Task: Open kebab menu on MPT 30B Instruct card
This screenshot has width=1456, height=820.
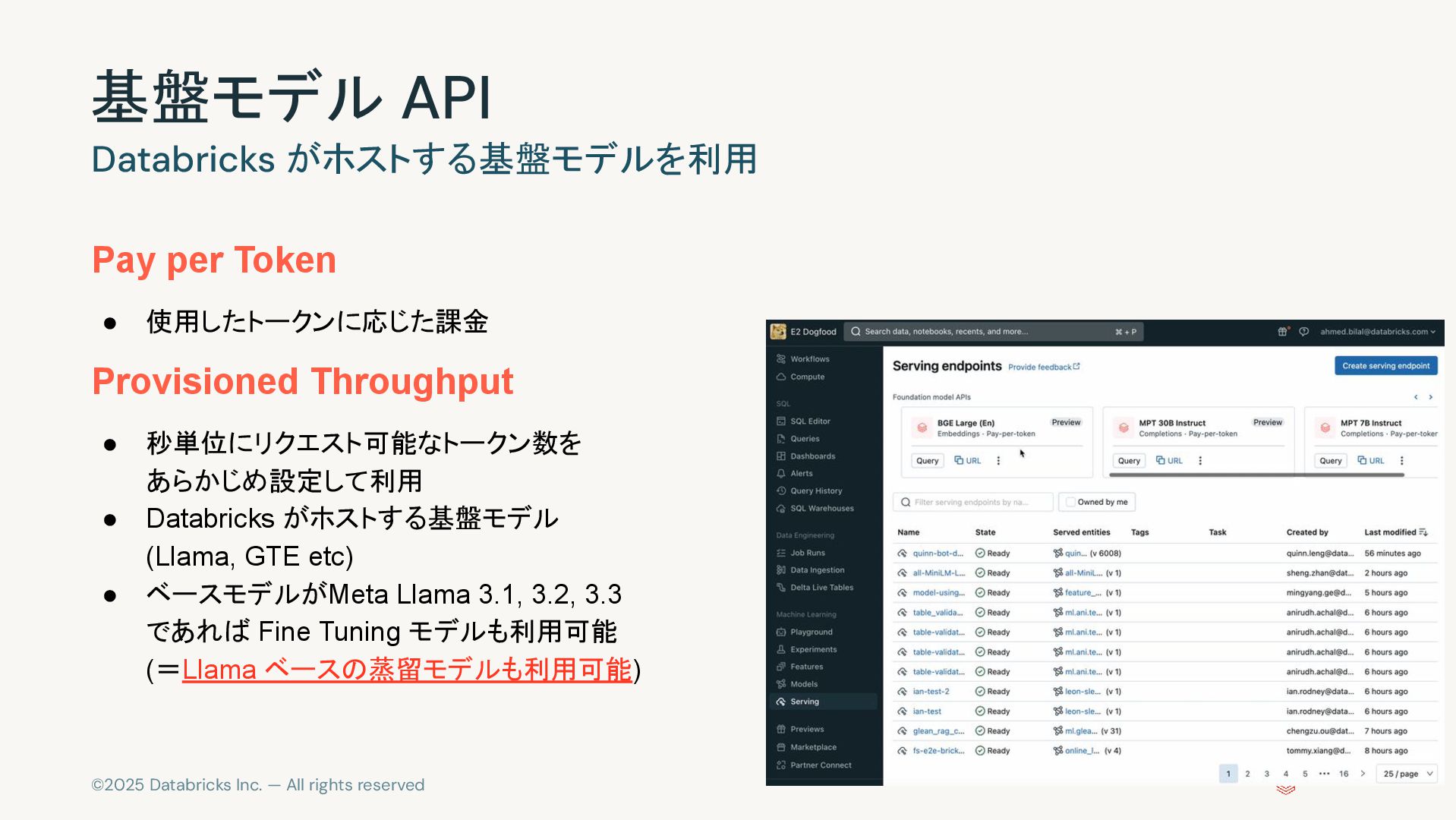Action: click(x=1200, y=461)
